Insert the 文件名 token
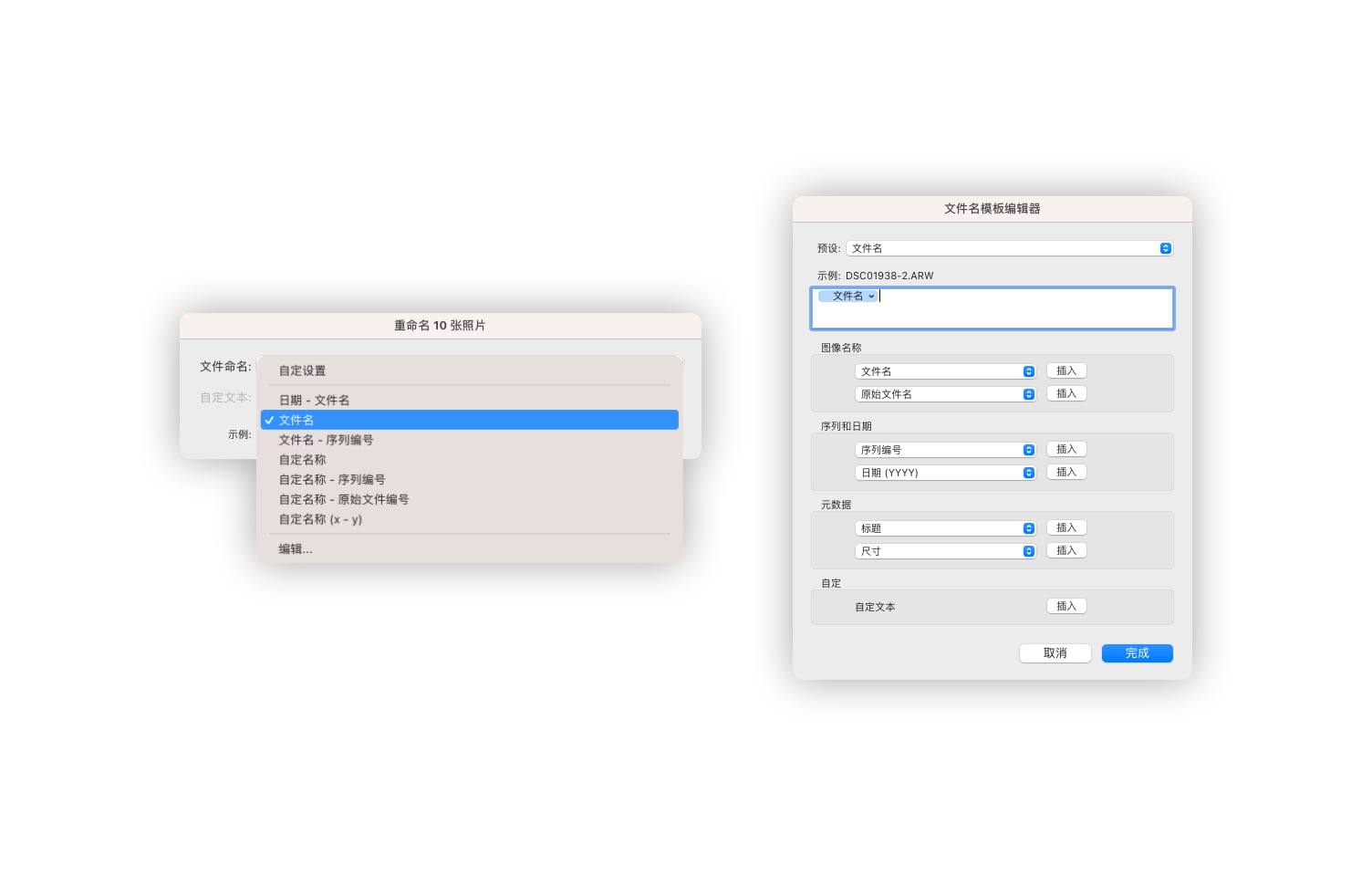The height and width of the screenshot is (876, 1372). (1065, 370)
